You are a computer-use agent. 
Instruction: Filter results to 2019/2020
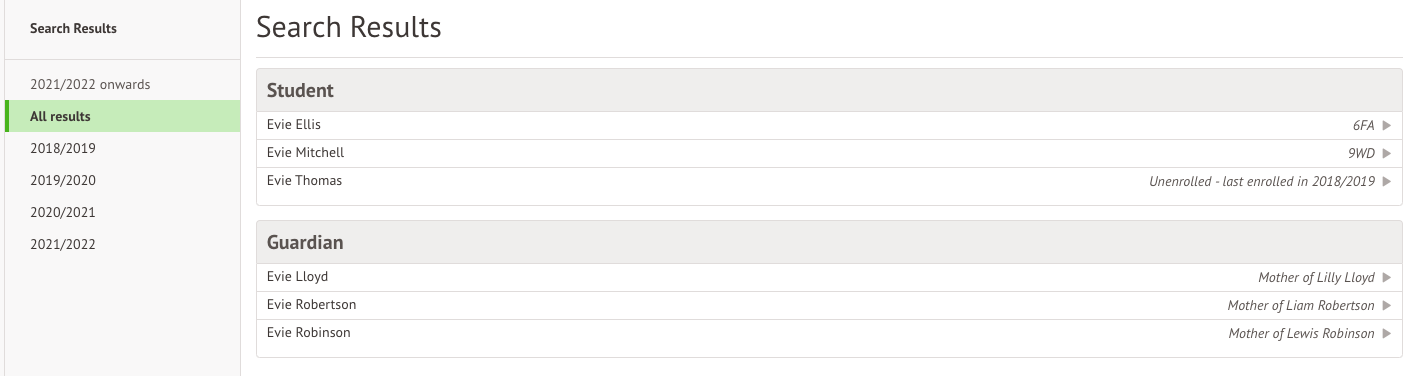point(122,180)
